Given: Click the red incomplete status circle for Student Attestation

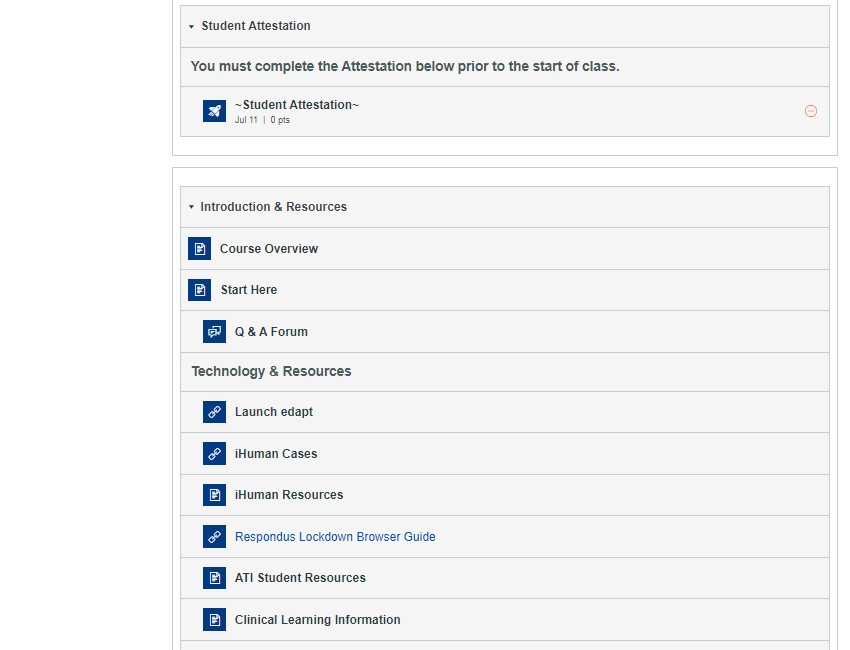Looking at the screenshot, I should pos(810,111).
